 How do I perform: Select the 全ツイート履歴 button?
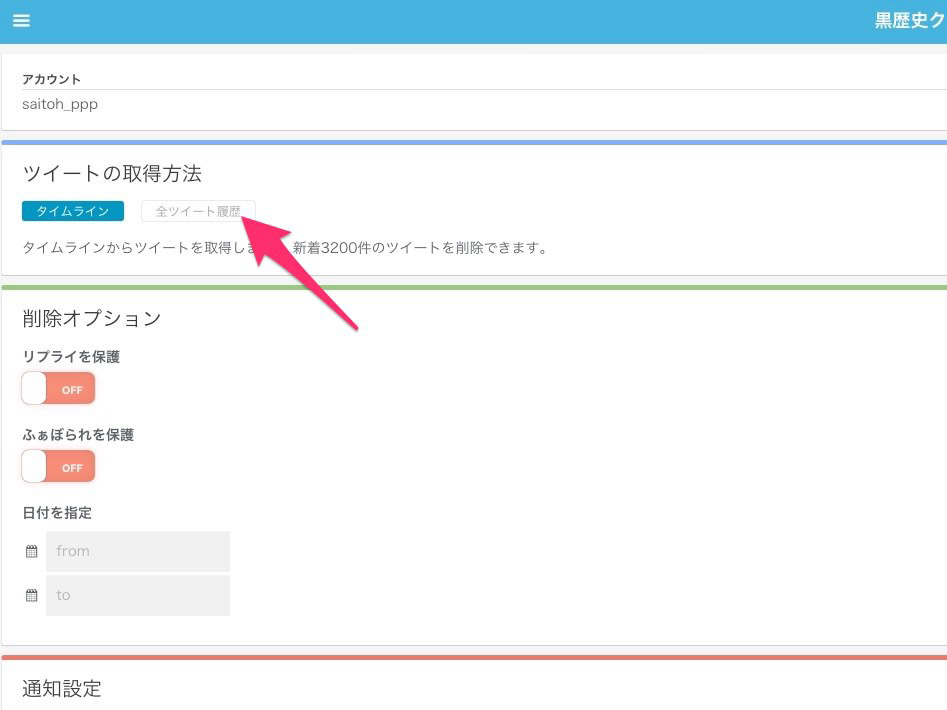click(198, 211)
